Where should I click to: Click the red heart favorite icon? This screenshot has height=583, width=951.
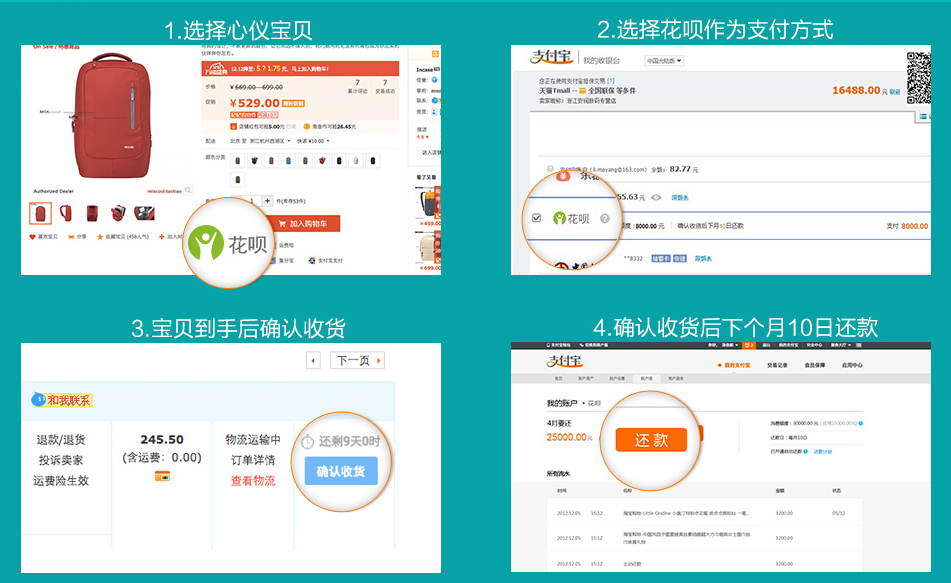[x=33, y=237]
